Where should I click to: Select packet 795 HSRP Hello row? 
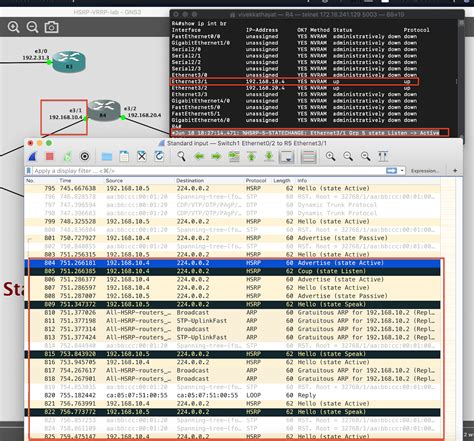pos(232,188)
